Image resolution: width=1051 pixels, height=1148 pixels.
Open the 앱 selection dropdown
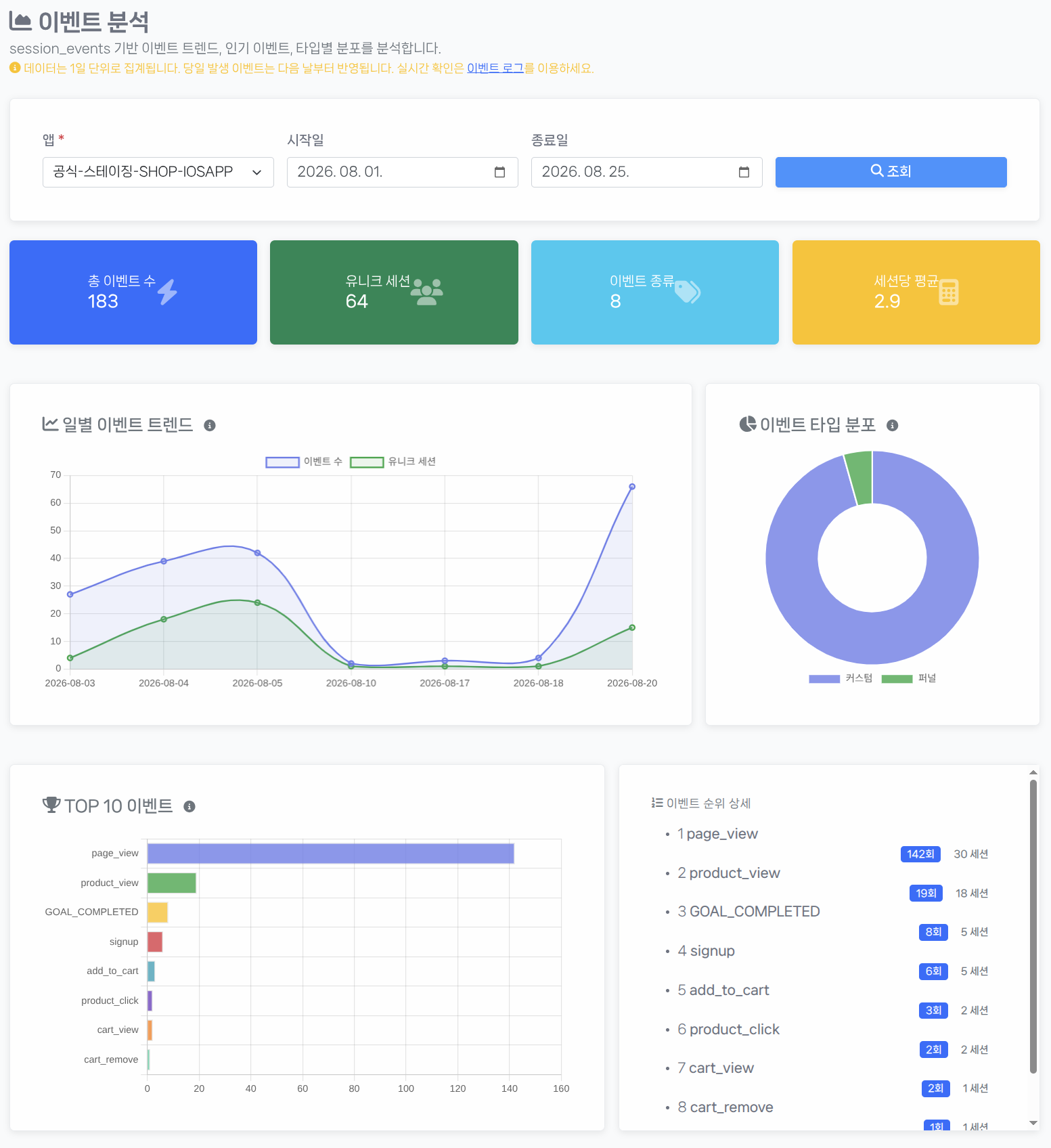click(158, 172)
